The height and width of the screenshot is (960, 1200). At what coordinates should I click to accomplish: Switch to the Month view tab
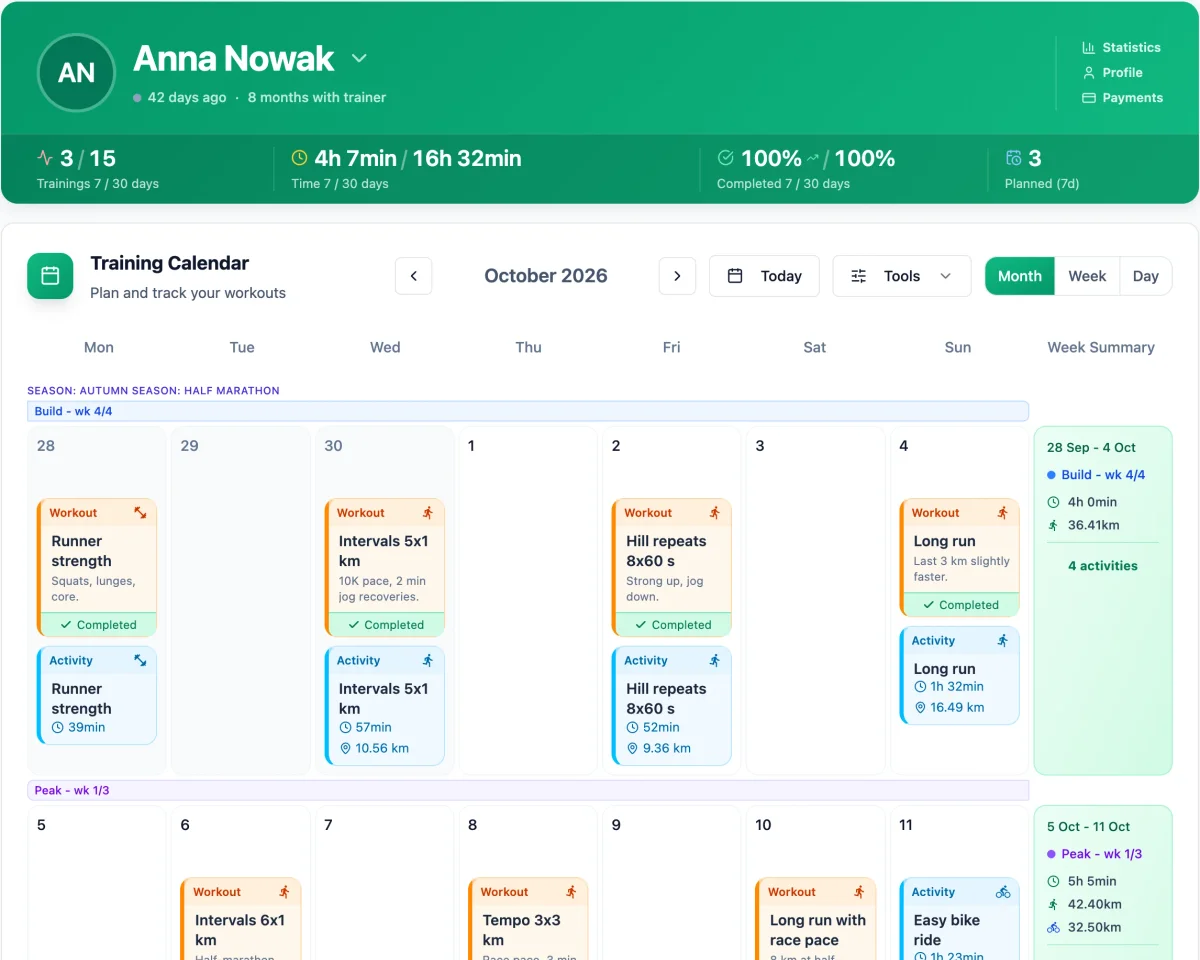(1020, 276)
